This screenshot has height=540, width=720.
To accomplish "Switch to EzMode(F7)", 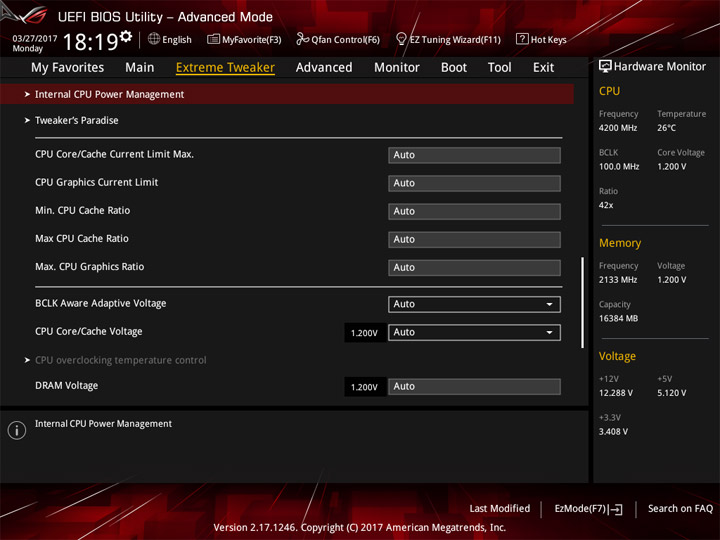I will pyautogui.click(x=589, y=509).
